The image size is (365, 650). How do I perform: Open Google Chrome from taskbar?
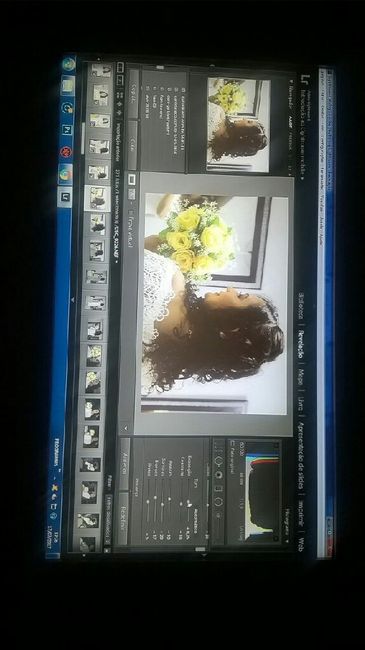[x=65, y=174]
